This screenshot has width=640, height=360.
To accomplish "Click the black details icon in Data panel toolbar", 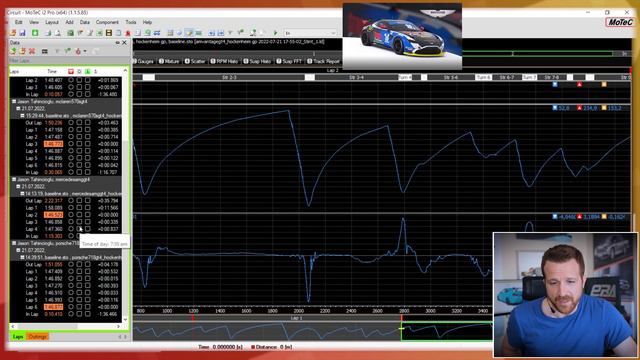I will [x=45, y=51].
